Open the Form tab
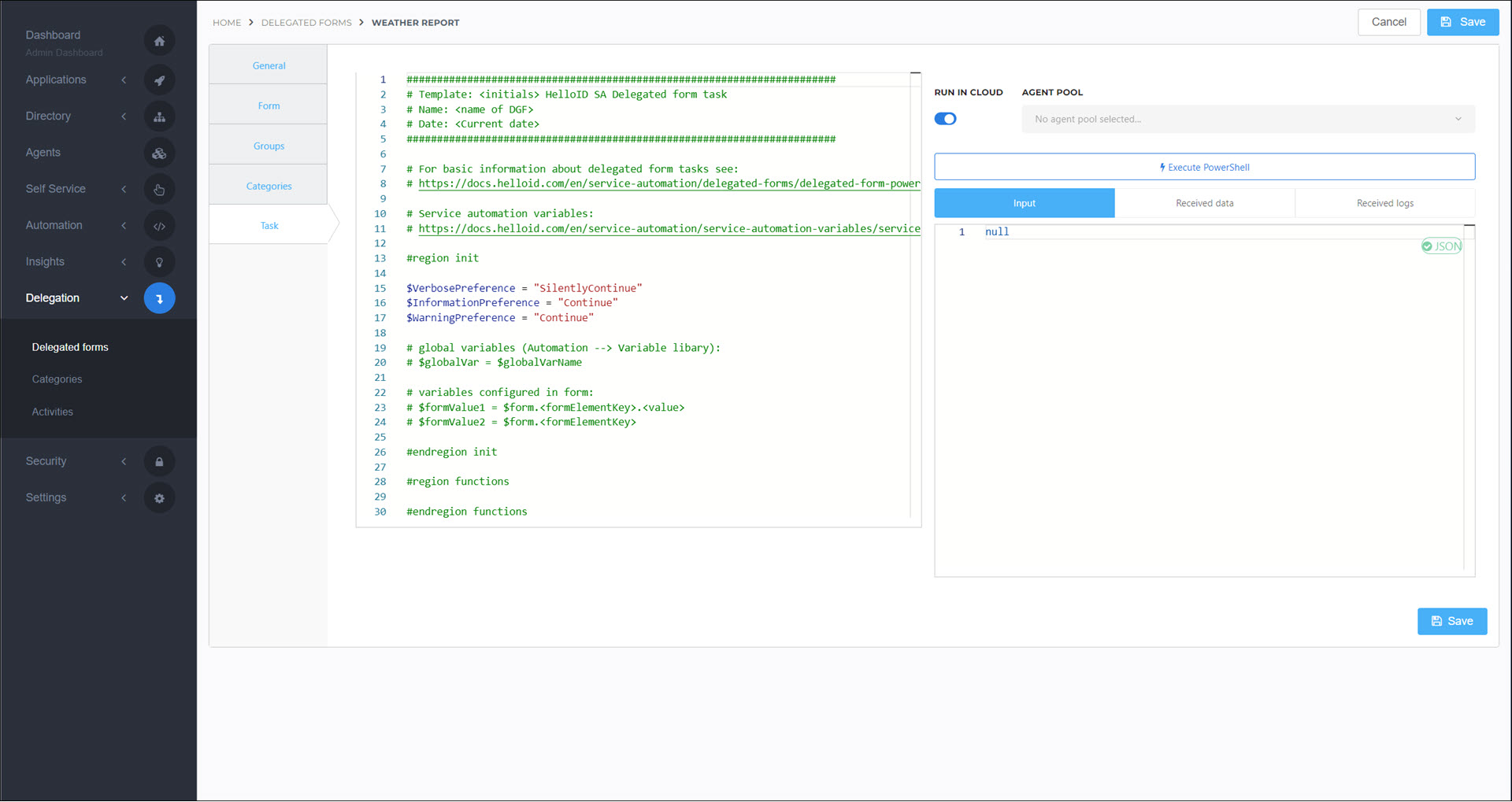The width and height of the screenshot is (1512, 802). click(x=269, y=105)
